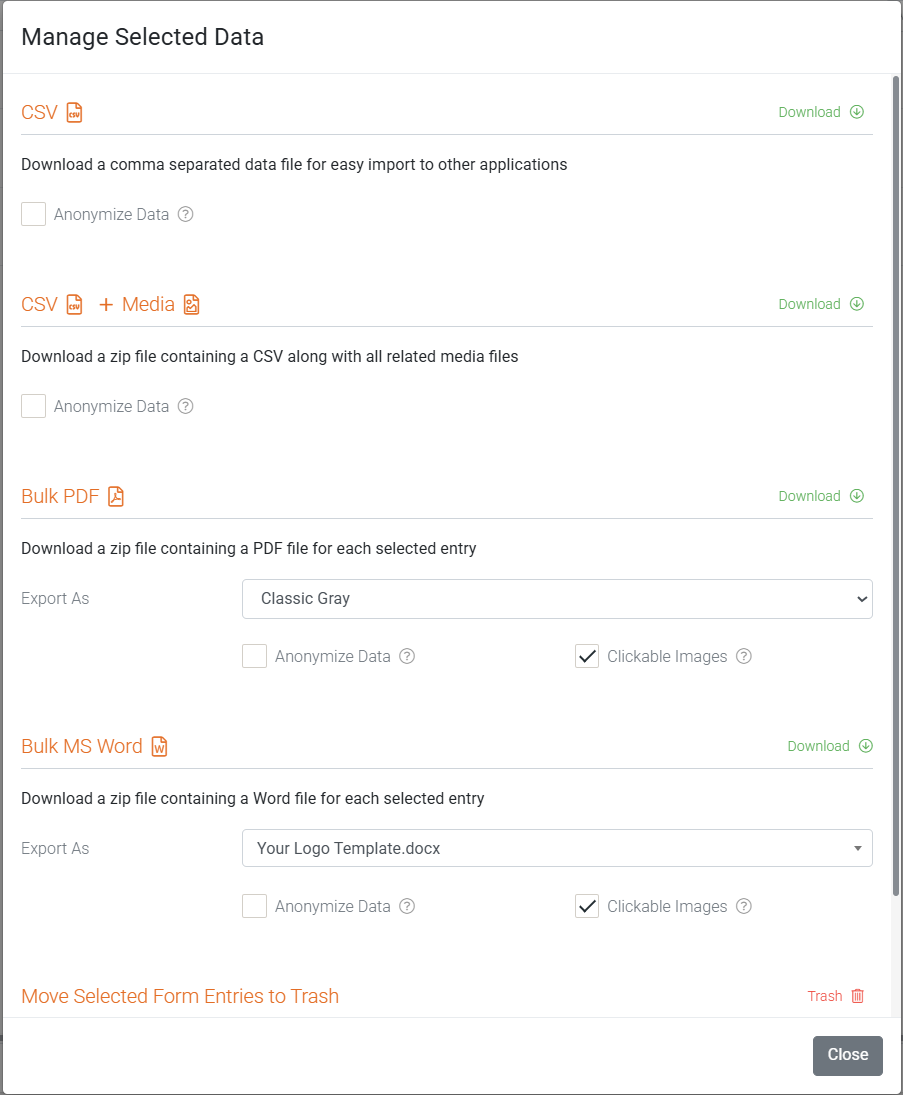The height and width of the screenshot is (1095, 903).
Task: Click the trash can icon
Action: 858,996
